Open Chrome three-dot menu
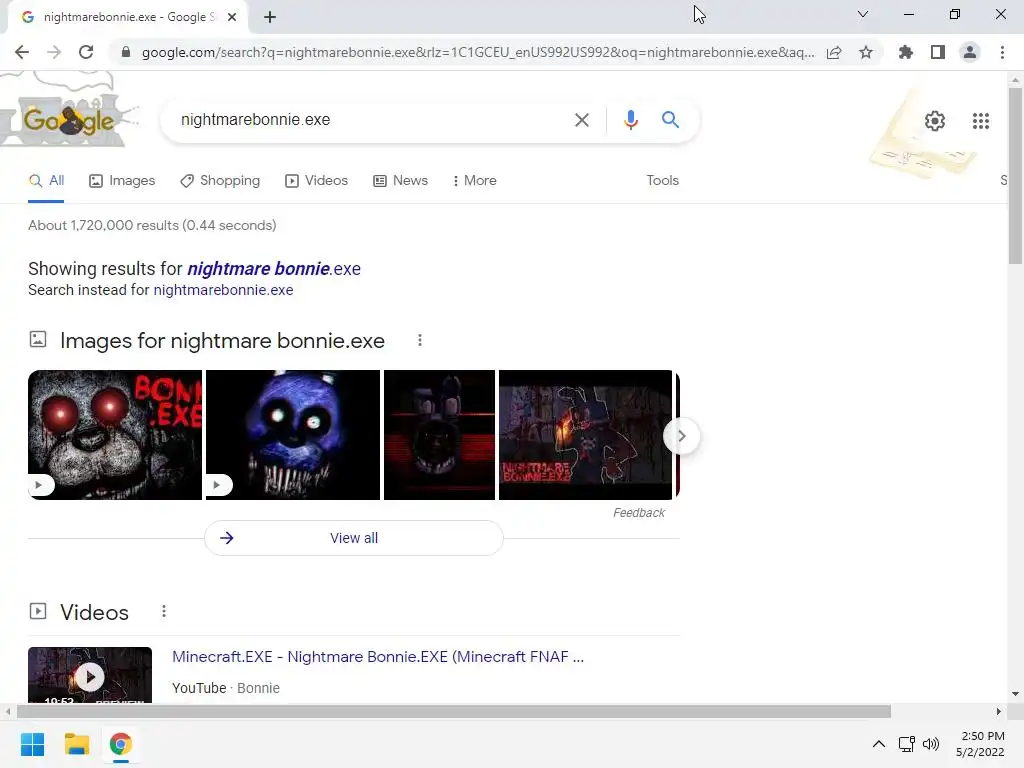This screenshot has width=1024, height=768. click(1002, 52)
